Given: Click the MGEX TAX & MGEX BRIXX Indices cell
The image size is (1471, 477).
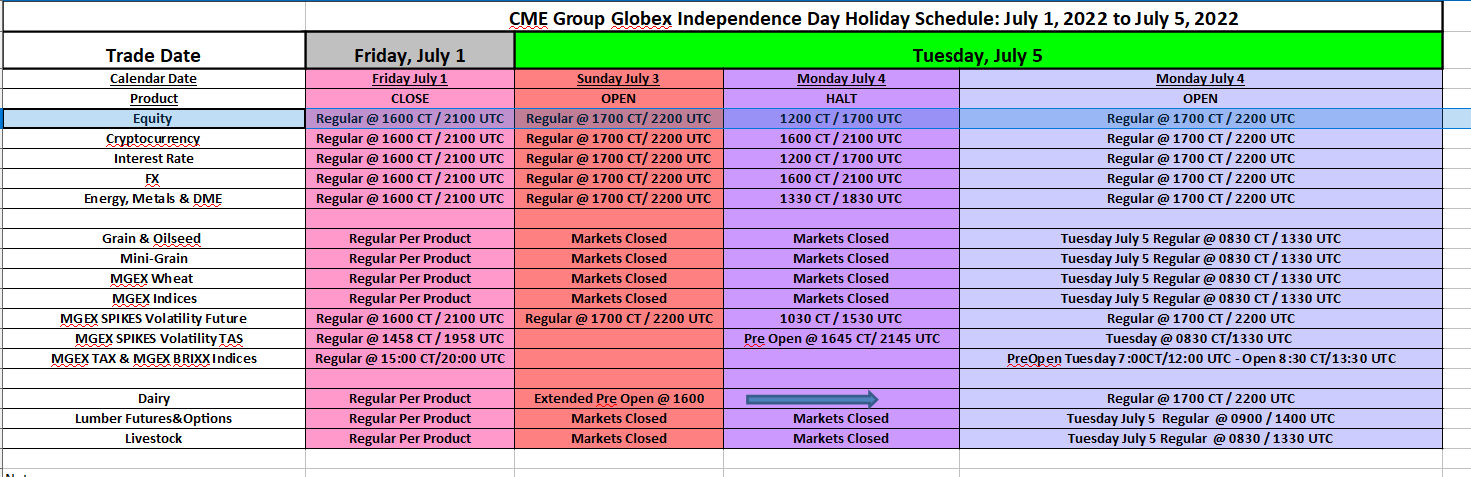Looking at the screenshot, I should [154, 359].
